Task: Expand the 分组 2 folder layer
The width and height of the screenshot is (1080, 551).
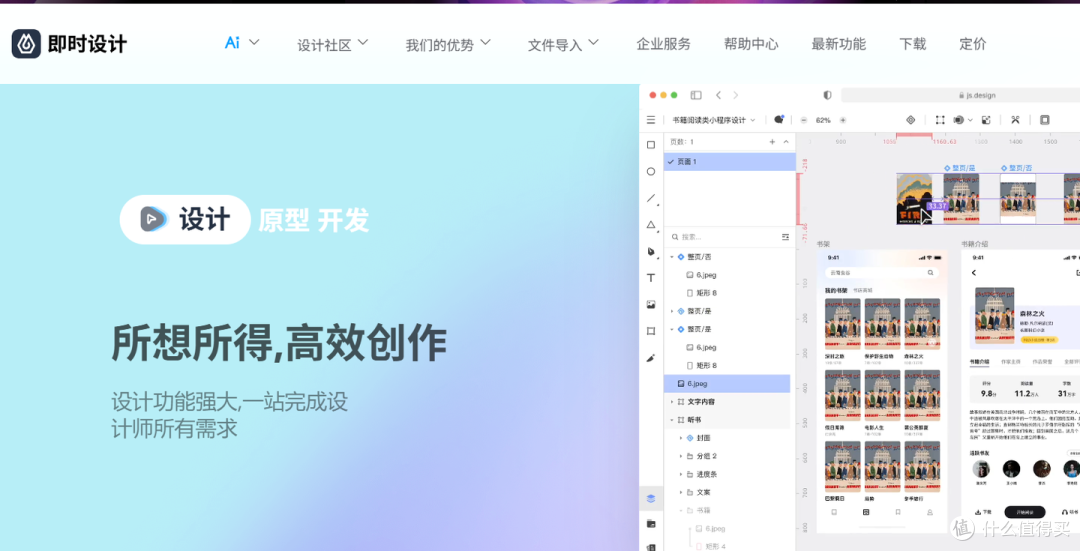Action: pos(681,456)
